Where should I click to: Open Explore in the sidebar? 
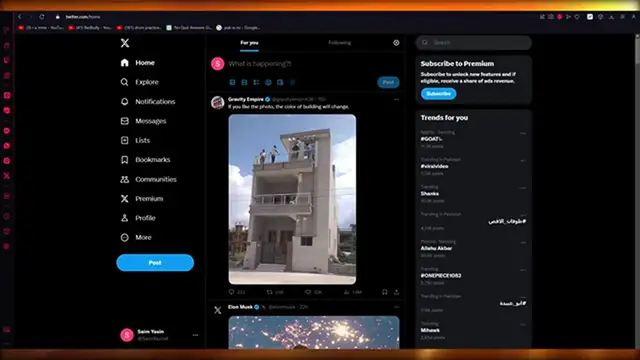coord(140,82)
